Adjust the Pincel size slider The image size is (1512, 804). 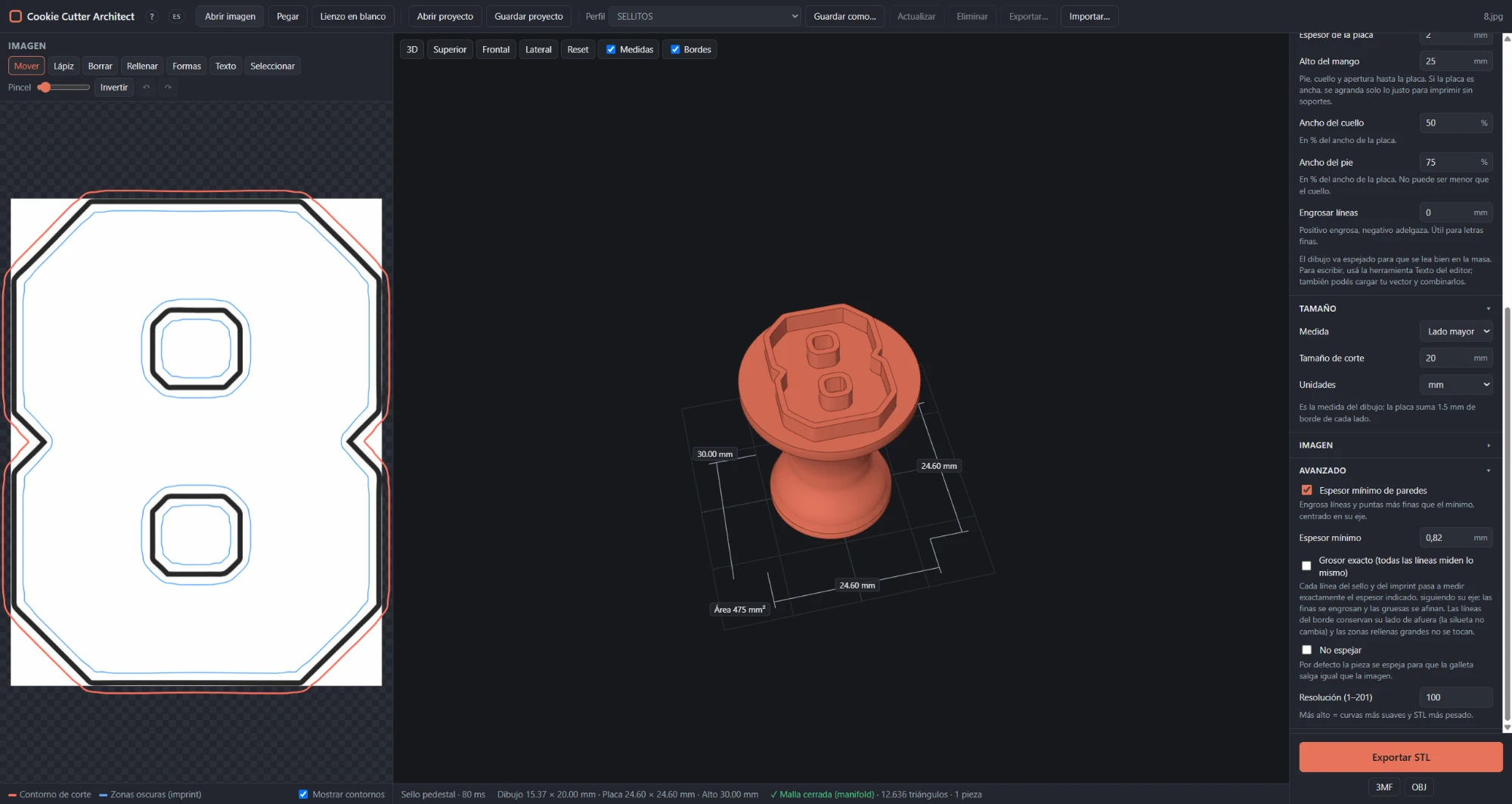point(64,87)
